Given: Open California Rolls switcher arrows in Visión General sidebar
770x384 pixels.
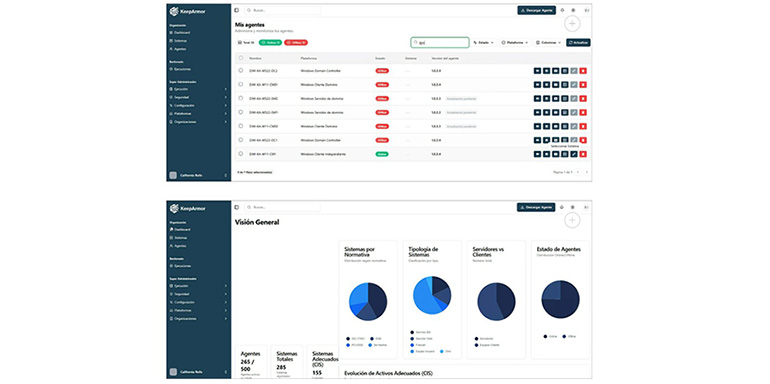Looking at the screenshot, I should 225,372.
